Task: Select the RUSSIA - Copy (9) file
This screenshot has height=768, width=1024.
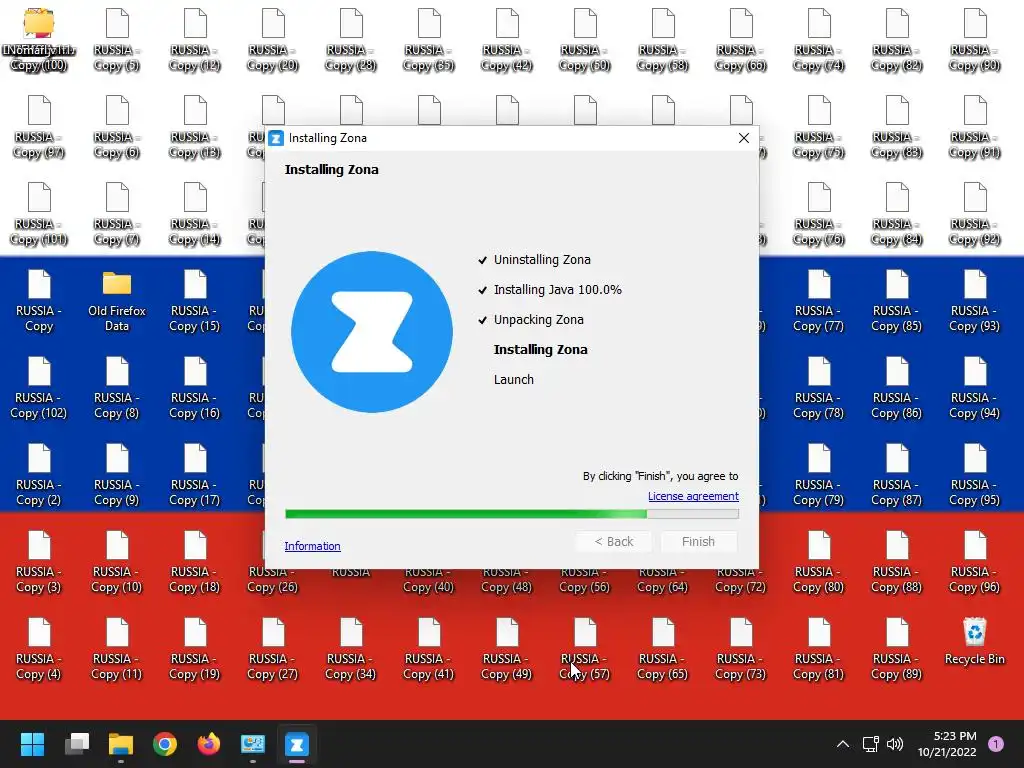Action: tap(117, 475)
